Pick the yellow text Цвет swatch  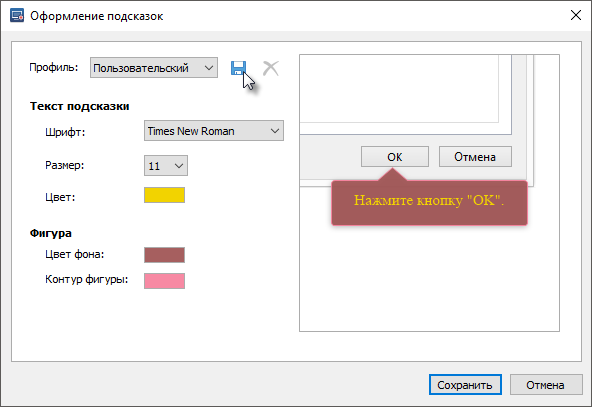(x=164, y=195)
